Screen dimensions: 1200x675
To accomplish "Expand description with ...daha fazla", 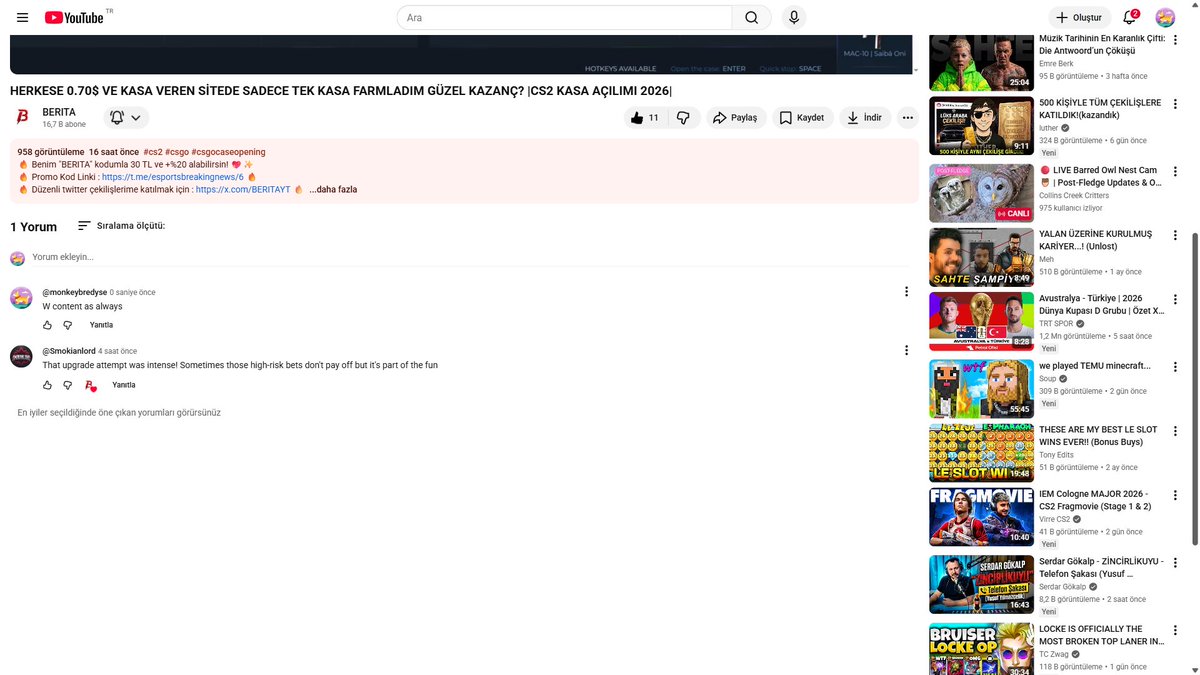I will (333, 189).
